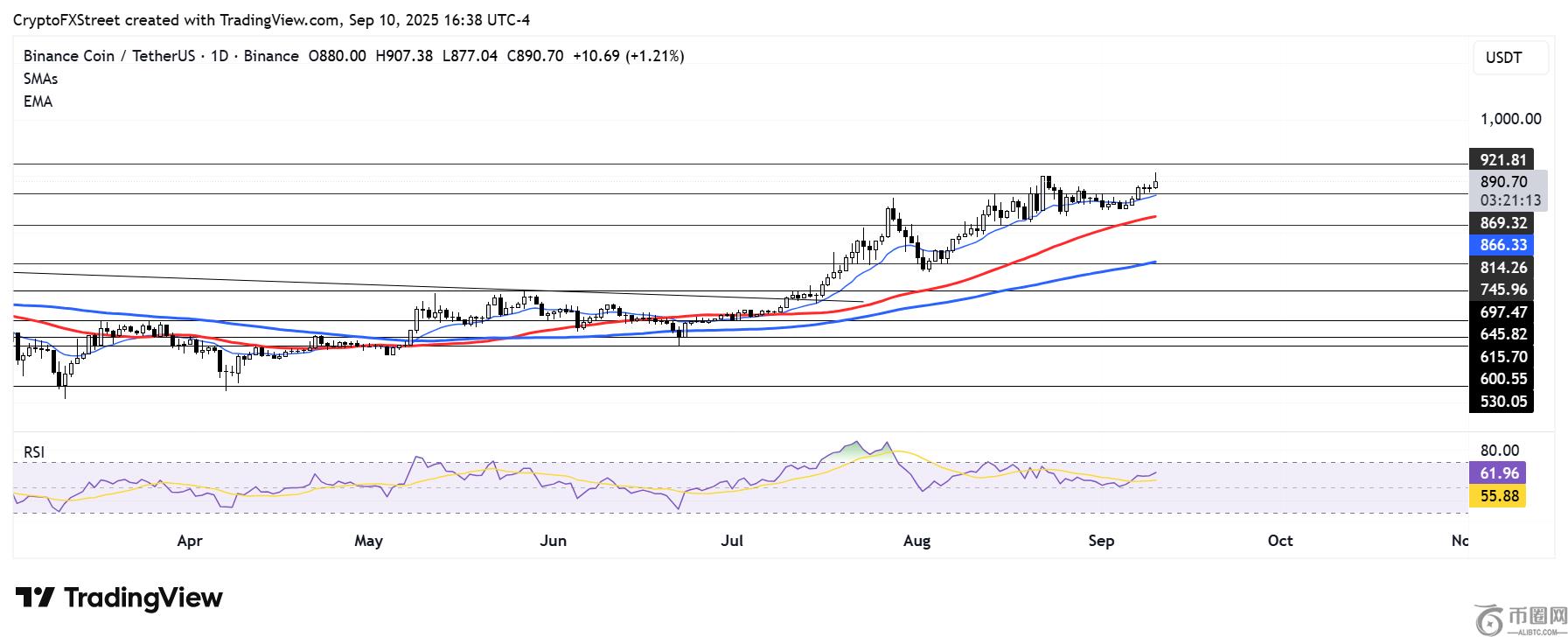Image resolution: width=1568 pixels, height=637 pixels.
Task: Click the TradingView wordmark text
Action: [143, 598]
